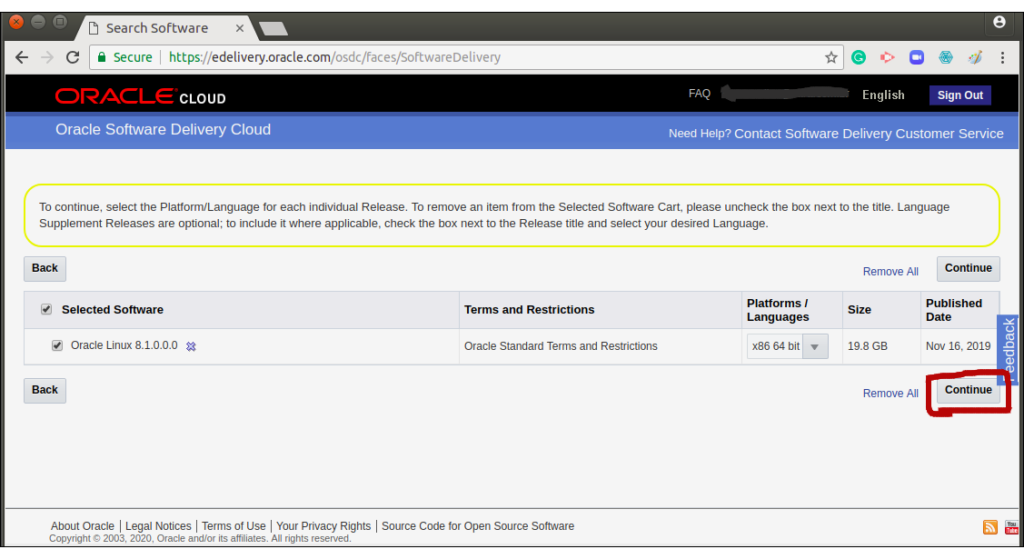Open Chrome three-dot menu
Screen dimensions: 1024x559
click(x=1002, y=57)
